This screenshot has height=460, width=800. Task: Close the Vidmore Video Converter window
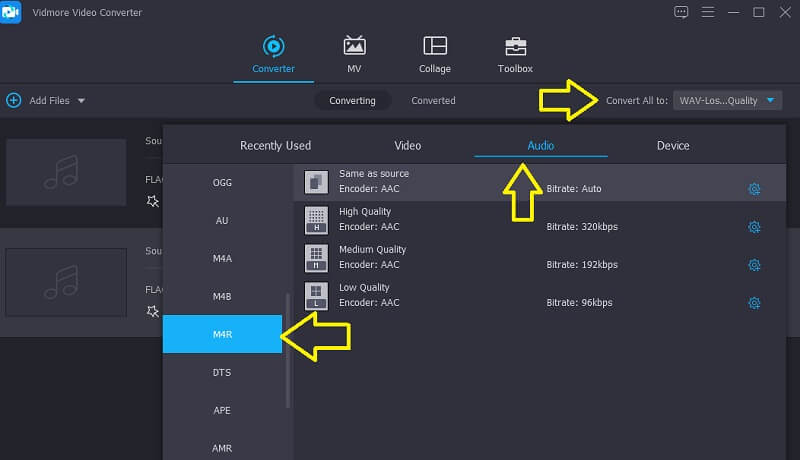[x=785, y=12]
